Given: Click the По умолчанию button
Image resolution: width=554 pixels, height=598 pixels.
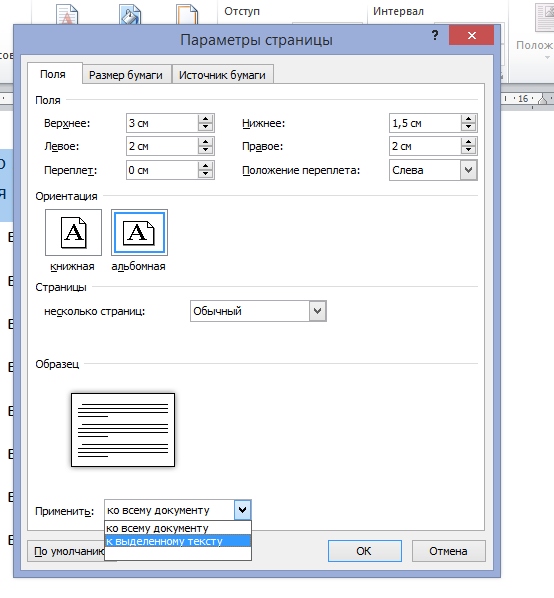Looking at the screenshot, I should click(x=66, y=551).
